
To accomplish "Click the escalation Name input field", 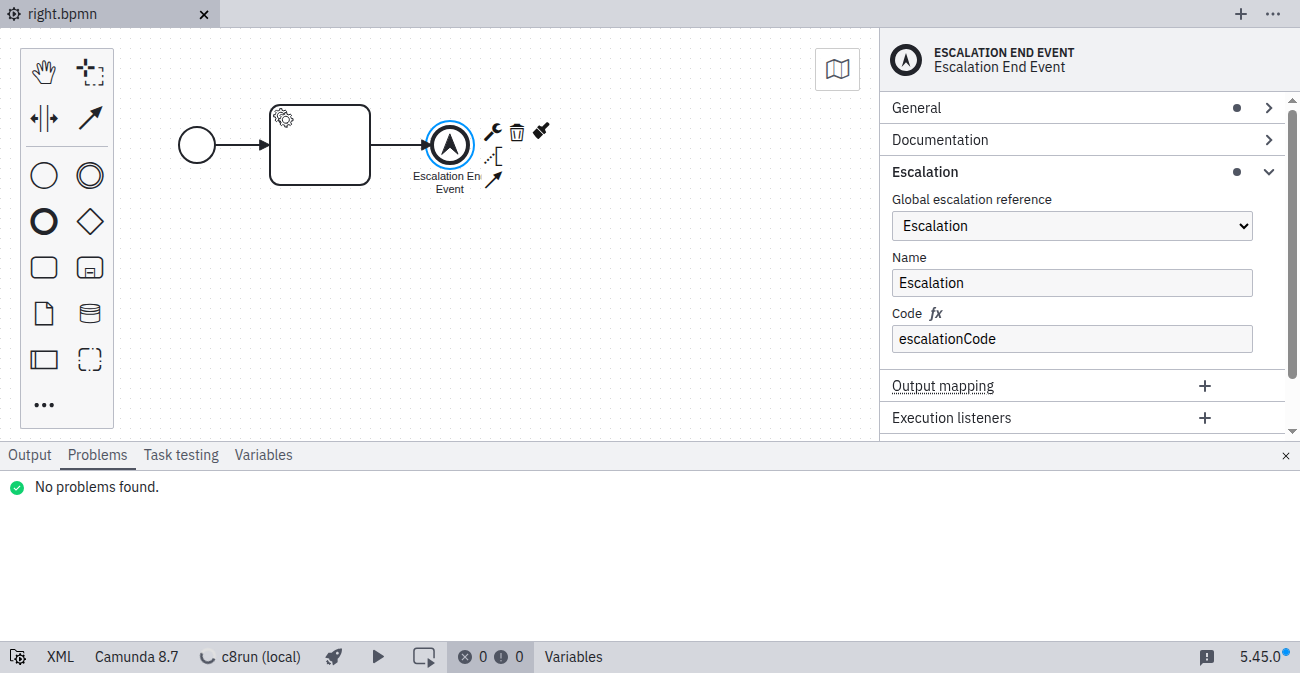I will pos(1071,283).
